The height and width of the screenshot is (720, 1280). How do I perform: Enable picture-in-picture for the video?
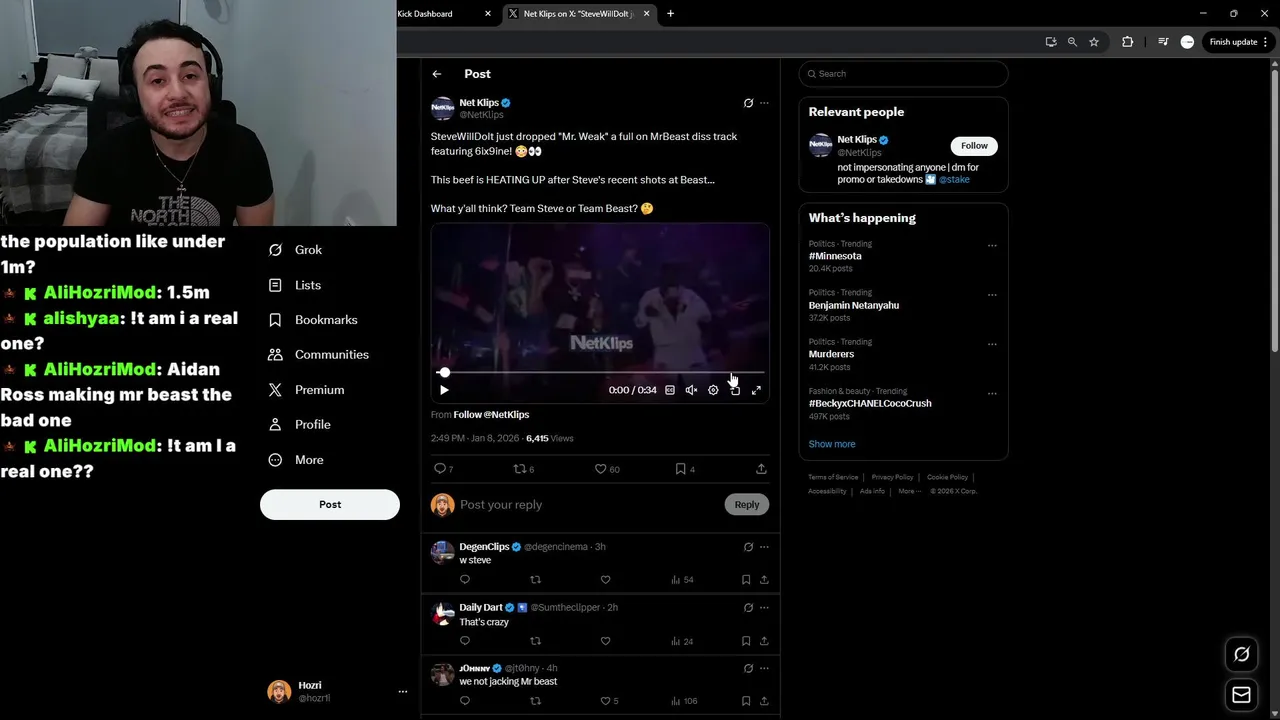tap(735, 390)
